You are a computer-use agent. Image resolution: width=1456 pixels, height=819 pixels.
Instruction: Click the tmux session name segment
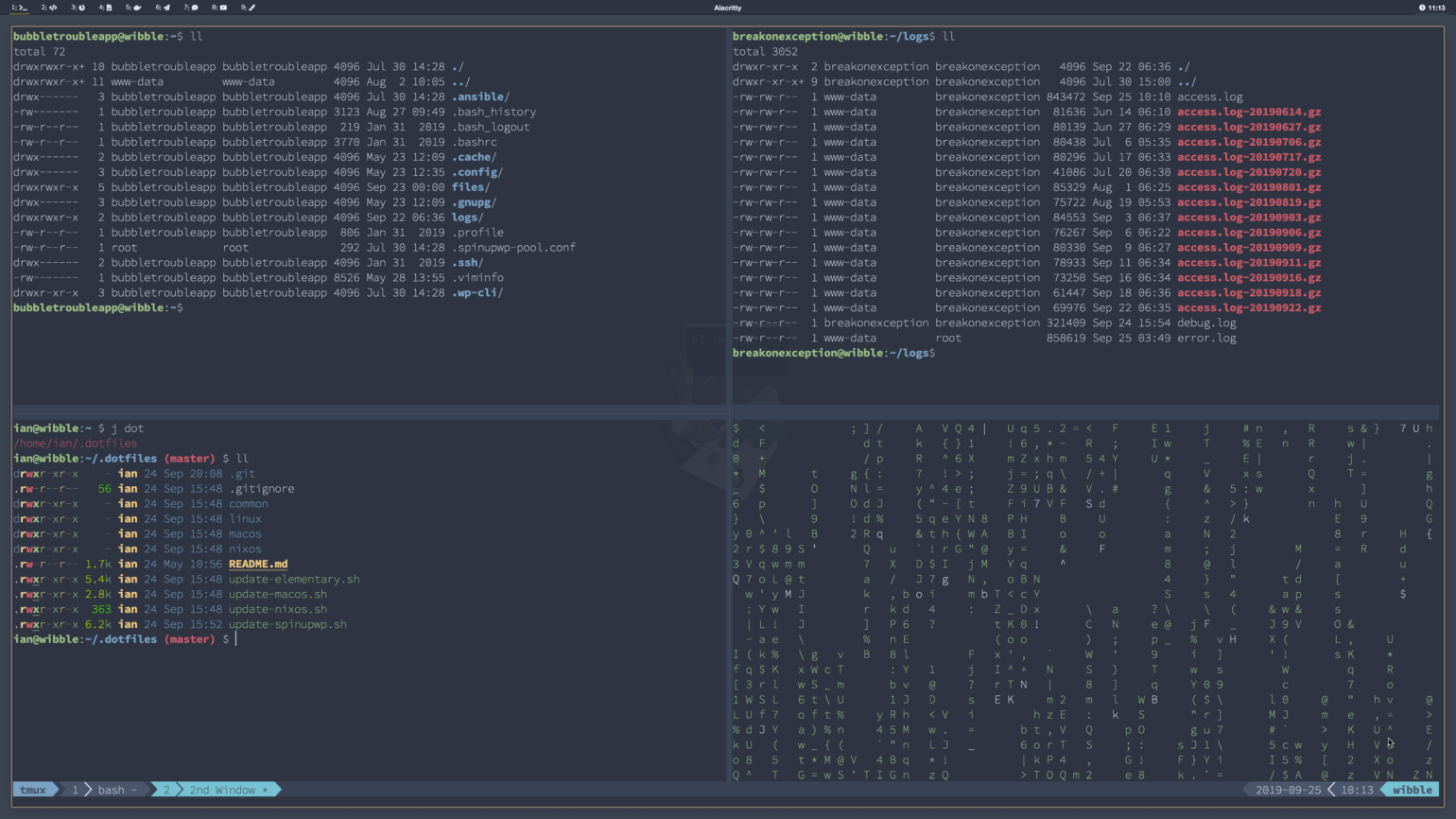[x=33, y=790]
